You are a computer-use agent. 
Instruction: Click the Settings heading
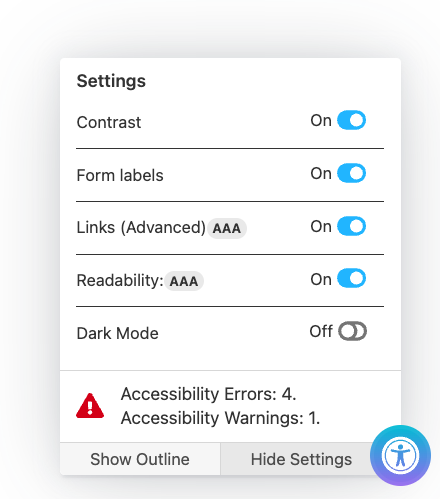(x=111, y=81)
